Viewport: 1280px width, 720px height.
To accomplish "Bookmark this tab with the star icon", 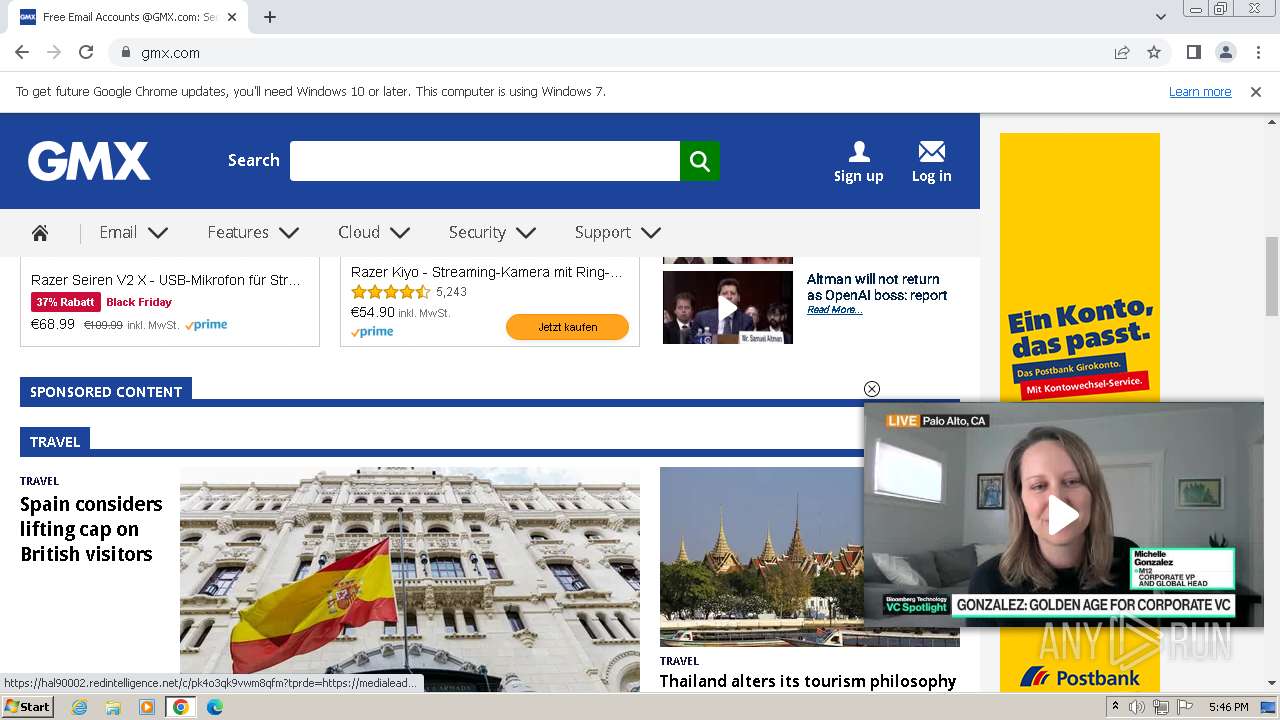I will 1154,52.
